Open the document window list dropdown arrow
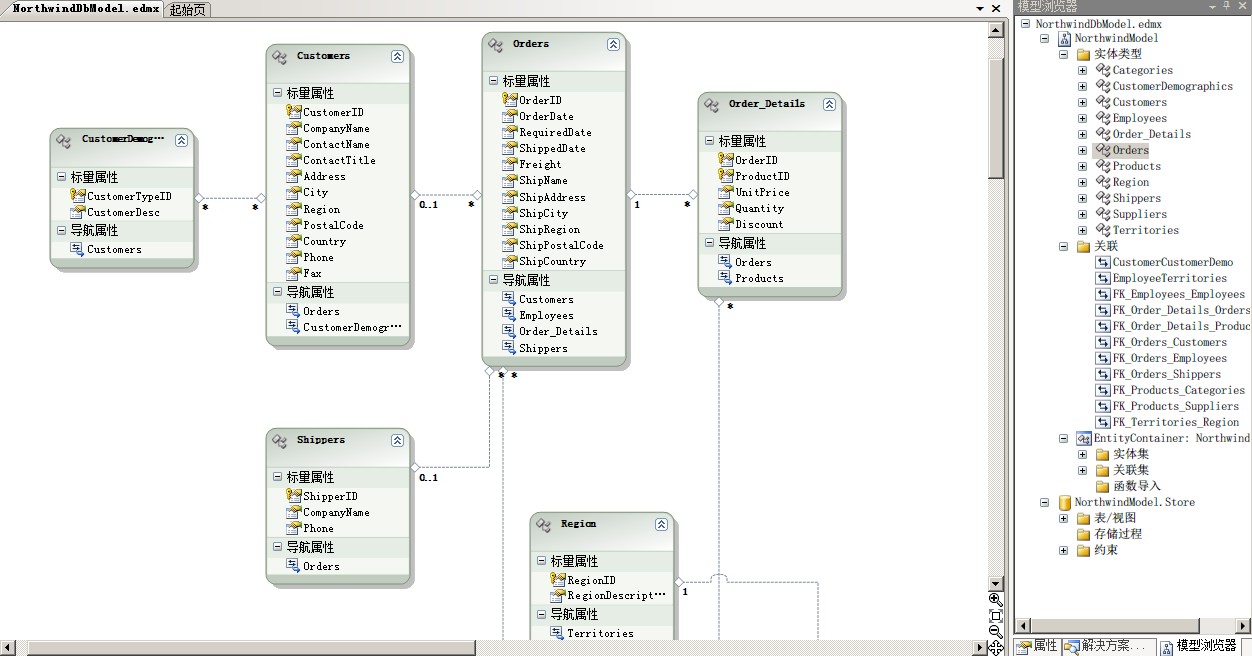This screenshot has width=1252, height=656. point(981,9)
